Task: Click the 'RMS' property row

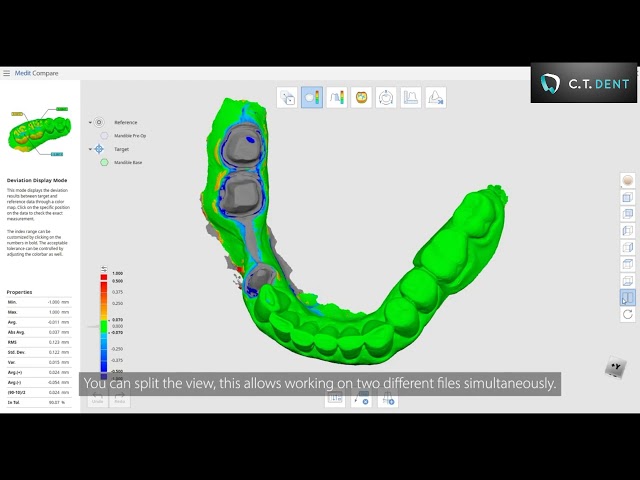Action: (39, 342)
